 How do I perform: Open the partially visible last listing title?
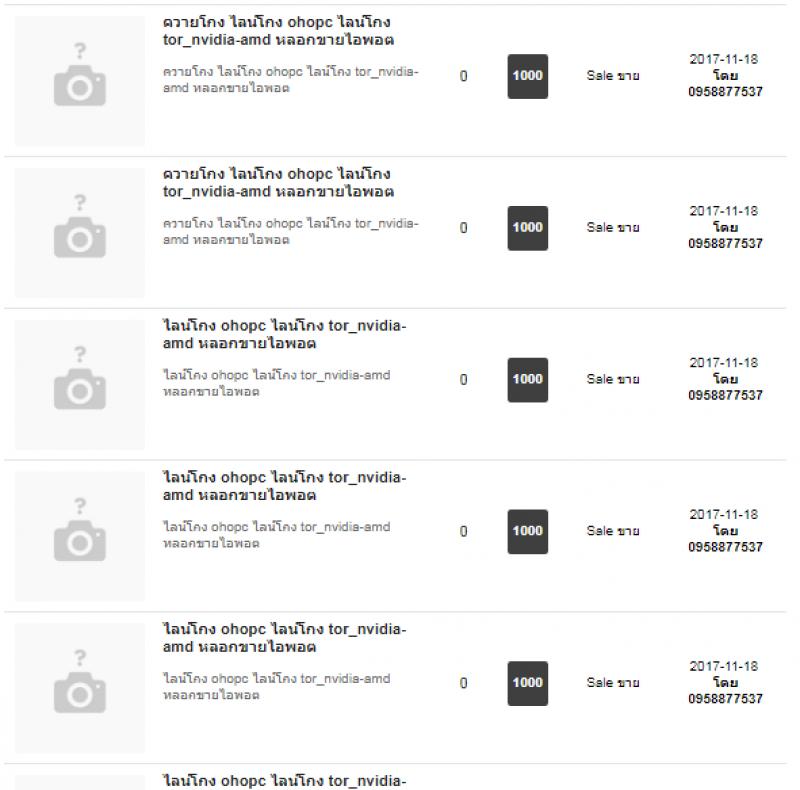(x=285, y=781)
